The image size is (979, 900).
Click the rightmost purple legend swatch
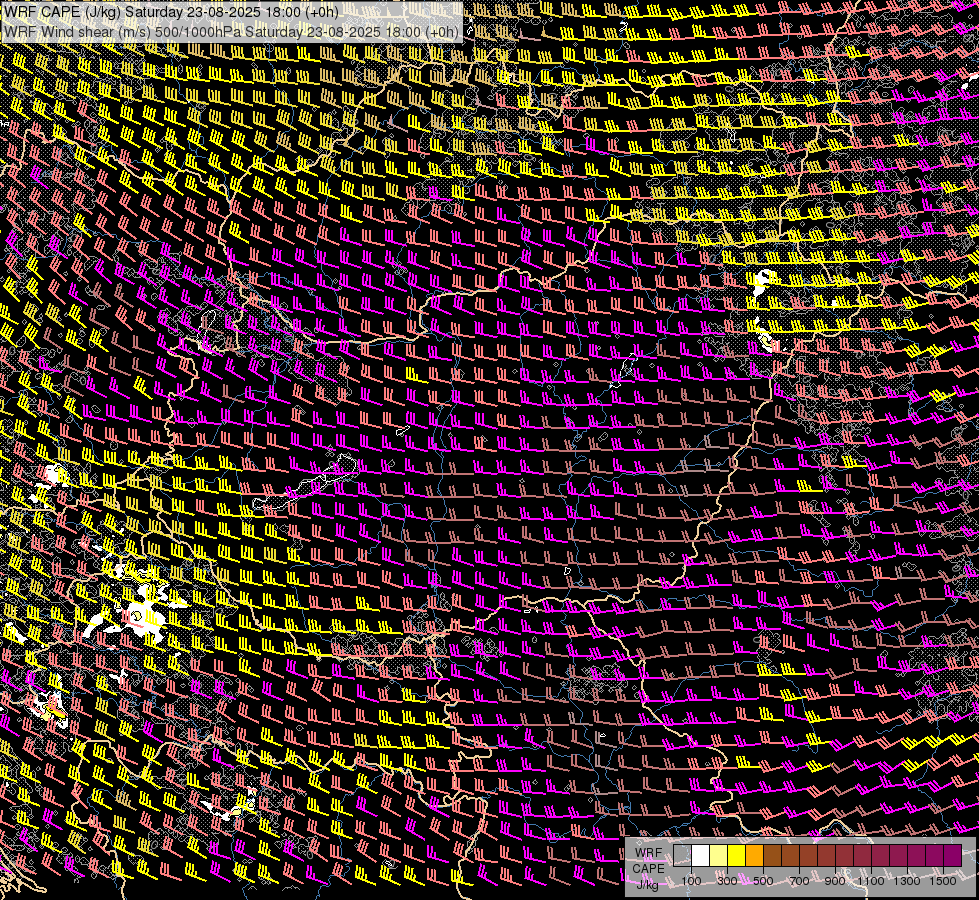(x=952, y=856)
